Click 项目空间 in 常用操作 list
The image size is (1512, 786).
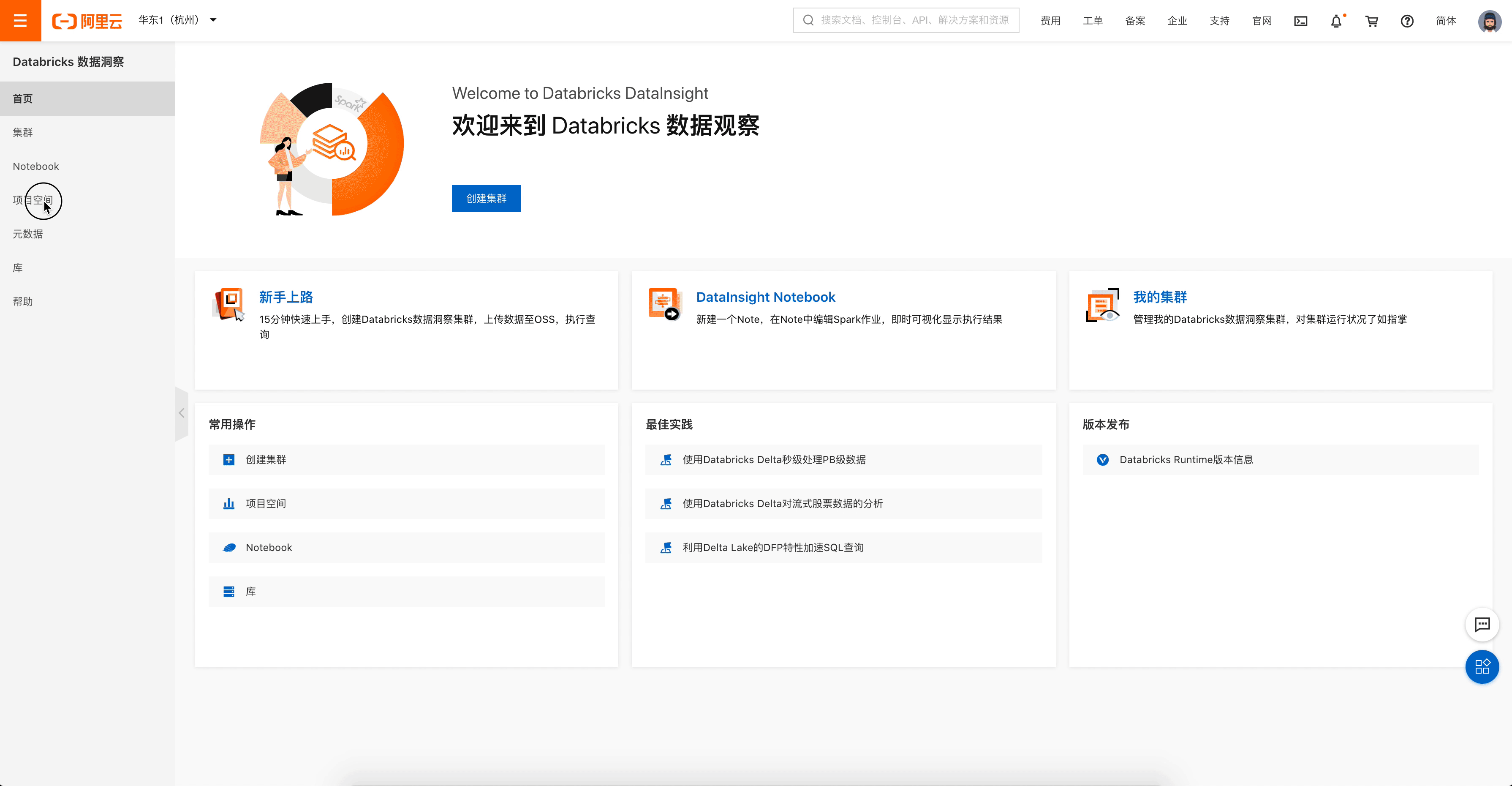406,504
